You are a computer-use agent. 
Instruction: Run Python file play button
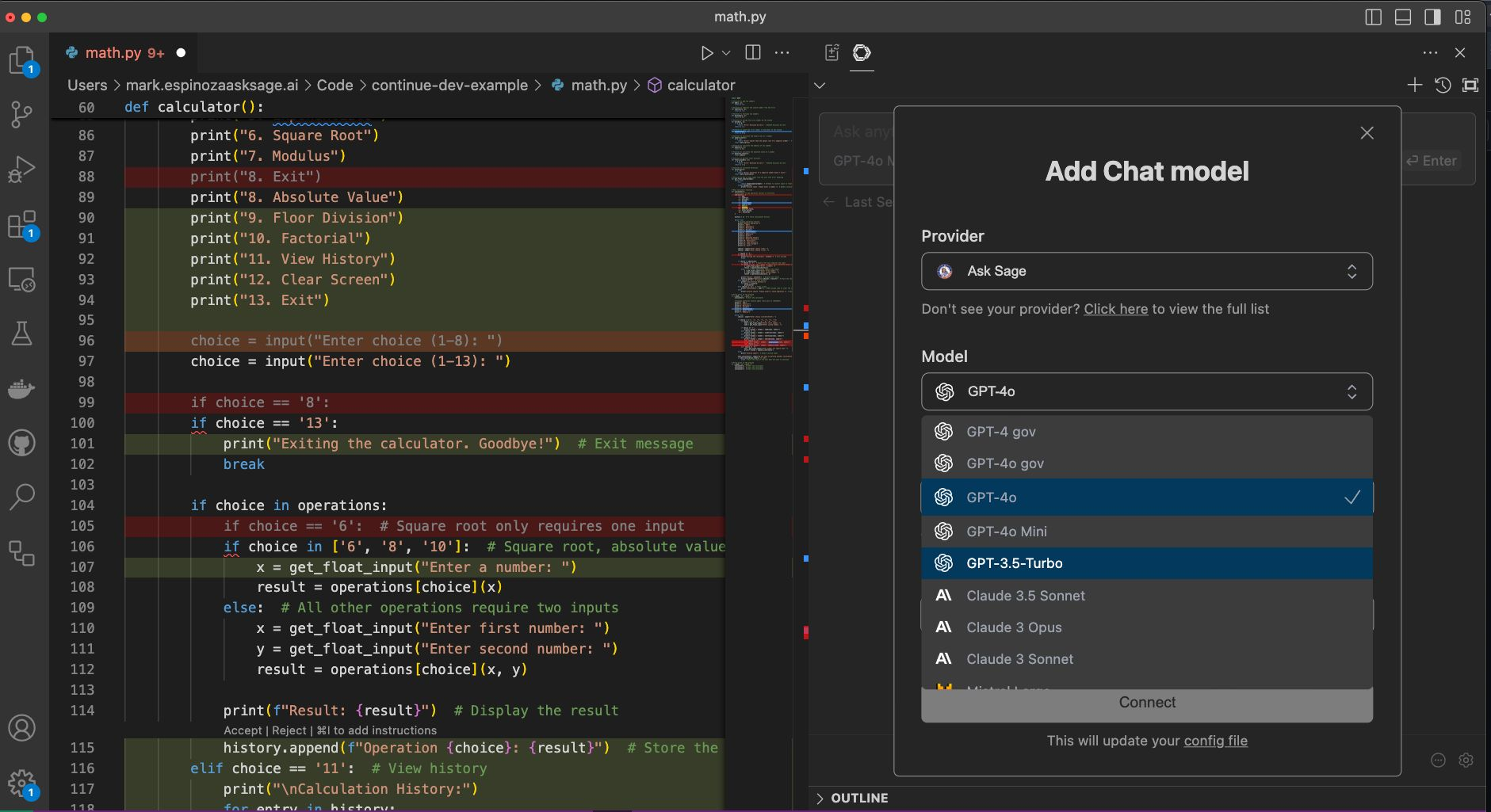point(707,53)
